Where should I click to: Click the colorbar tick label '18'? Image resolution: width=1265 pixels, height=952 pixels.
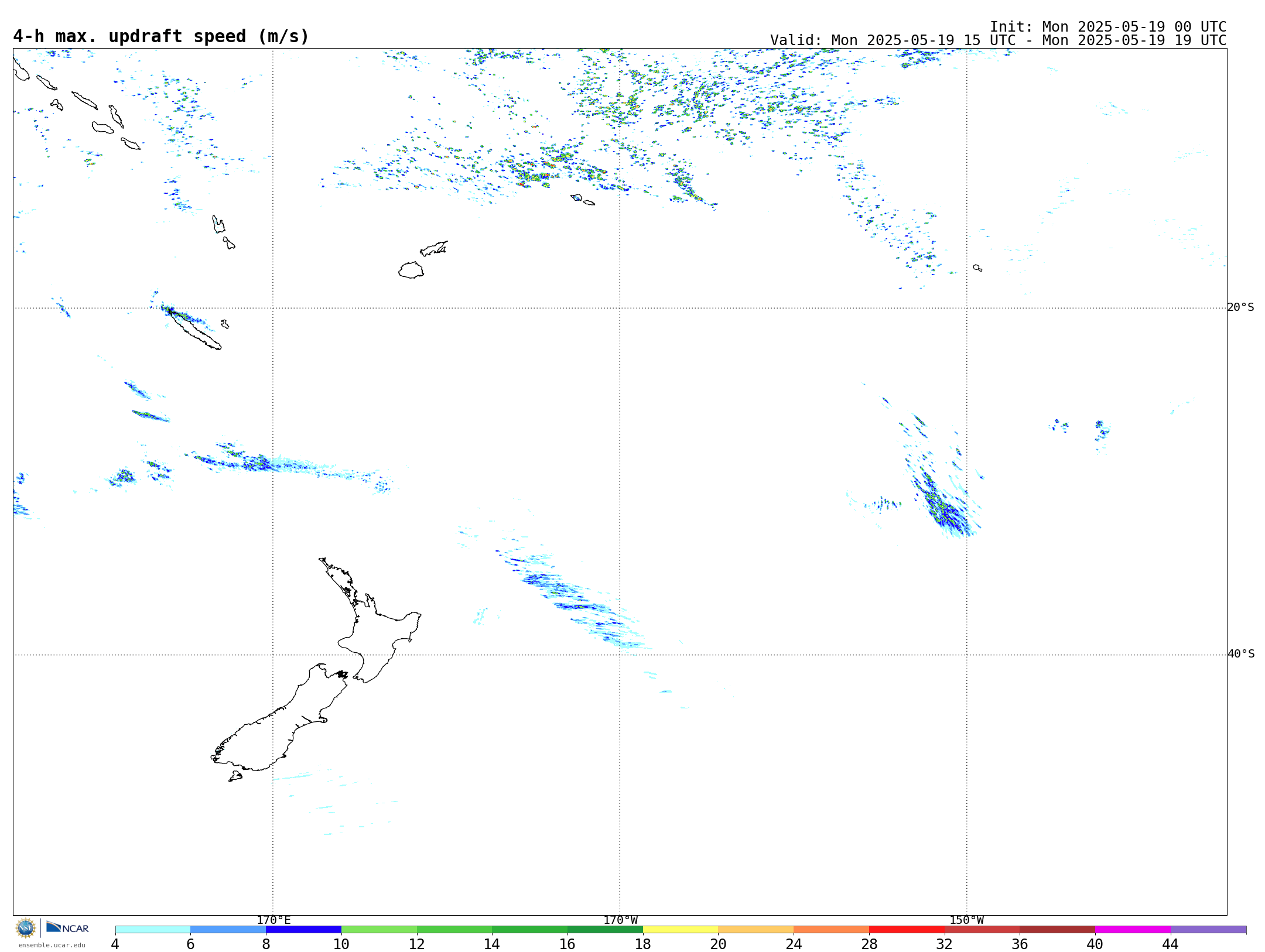point(643,944)
